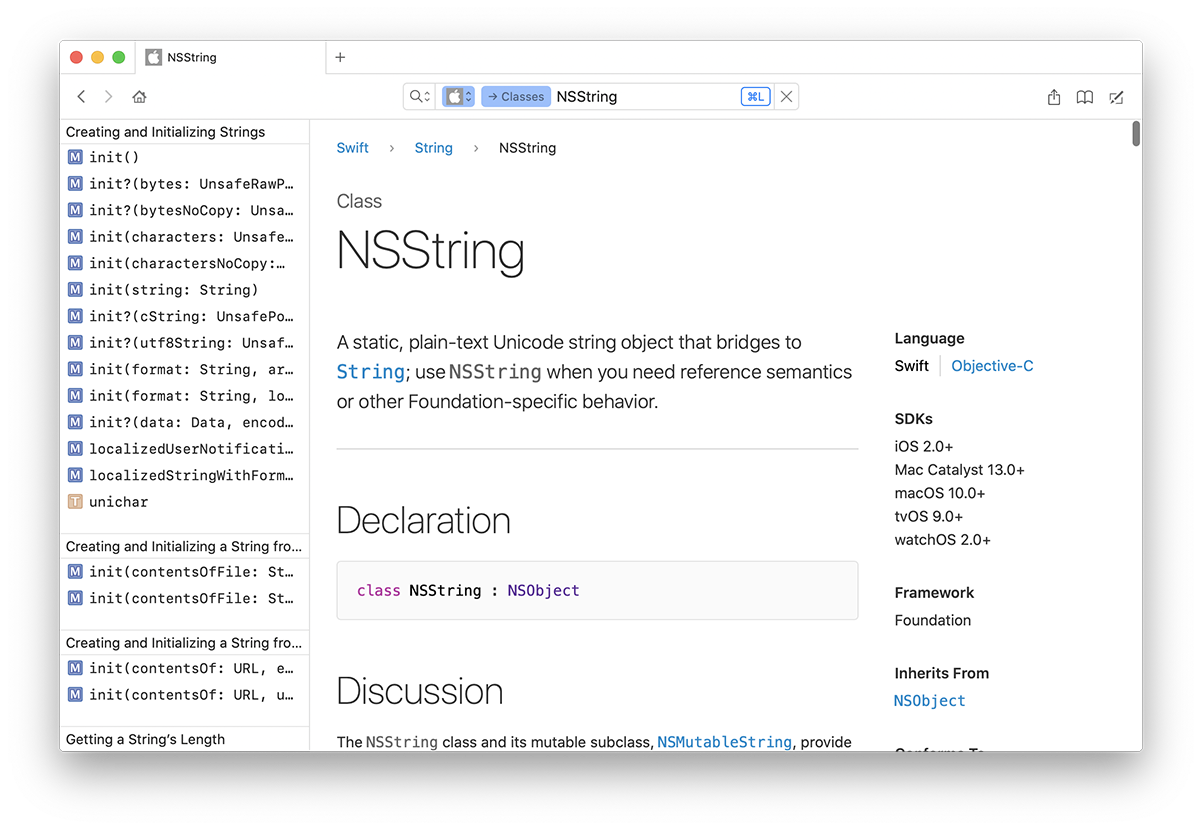This screenshot has height=830, width=1202.
Task: Click the iOS 2.0+ SDK text
Action: tap(924, 446)
